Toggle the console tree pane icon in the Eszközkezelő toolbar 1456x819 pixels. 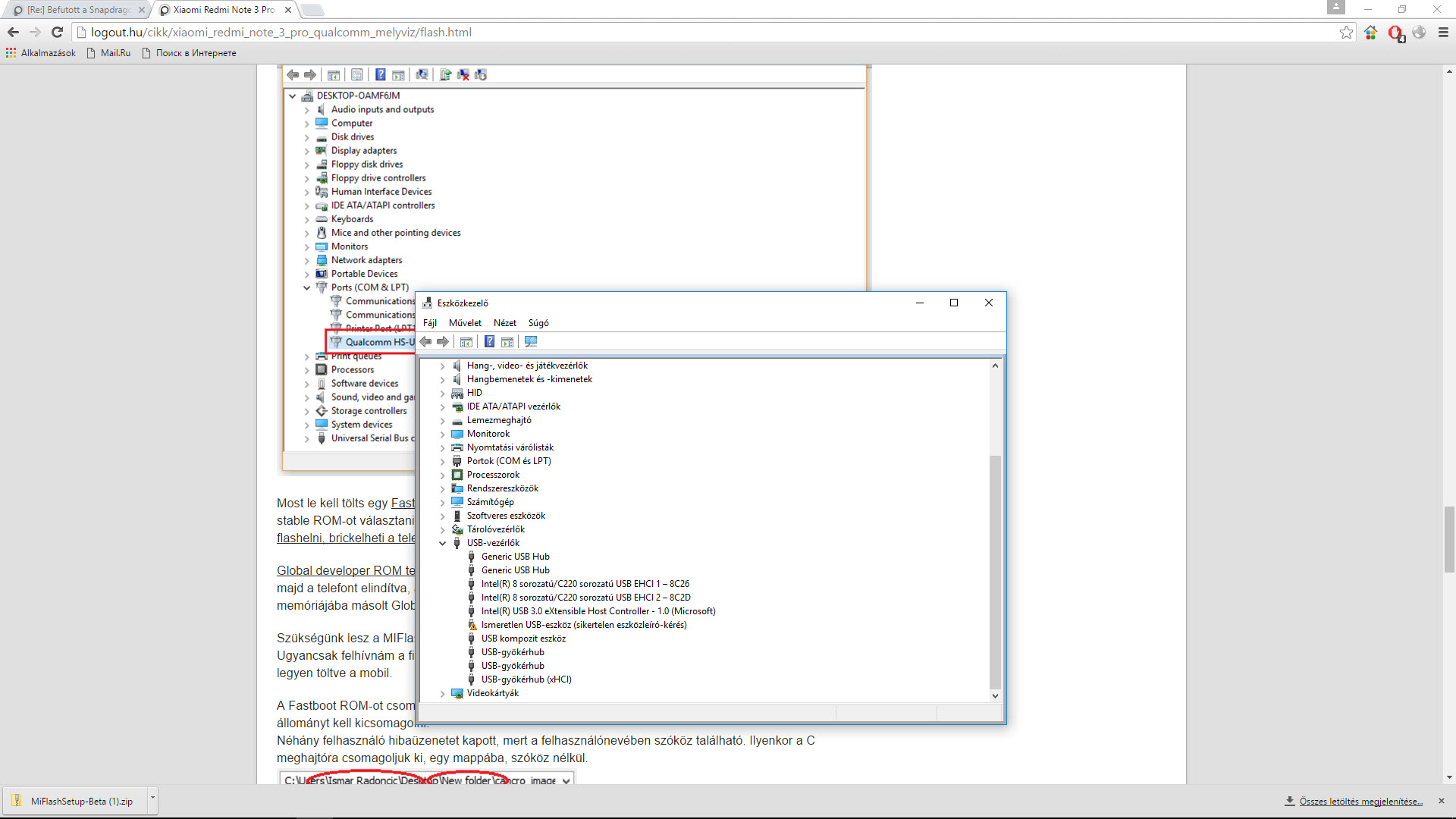(x=466, y=342)
